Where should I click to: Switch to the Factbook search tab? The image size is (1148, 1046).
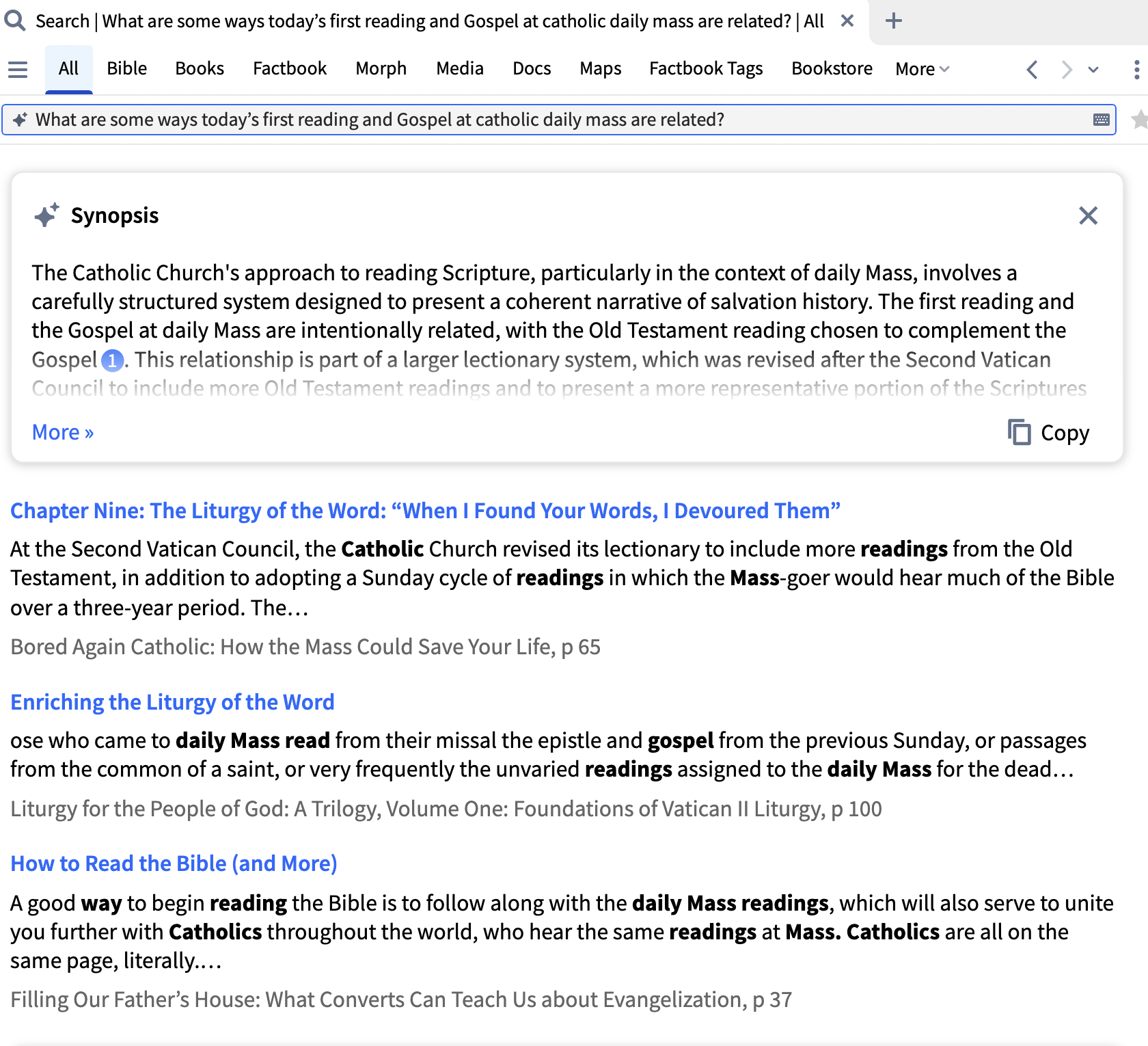pos(290,68)
